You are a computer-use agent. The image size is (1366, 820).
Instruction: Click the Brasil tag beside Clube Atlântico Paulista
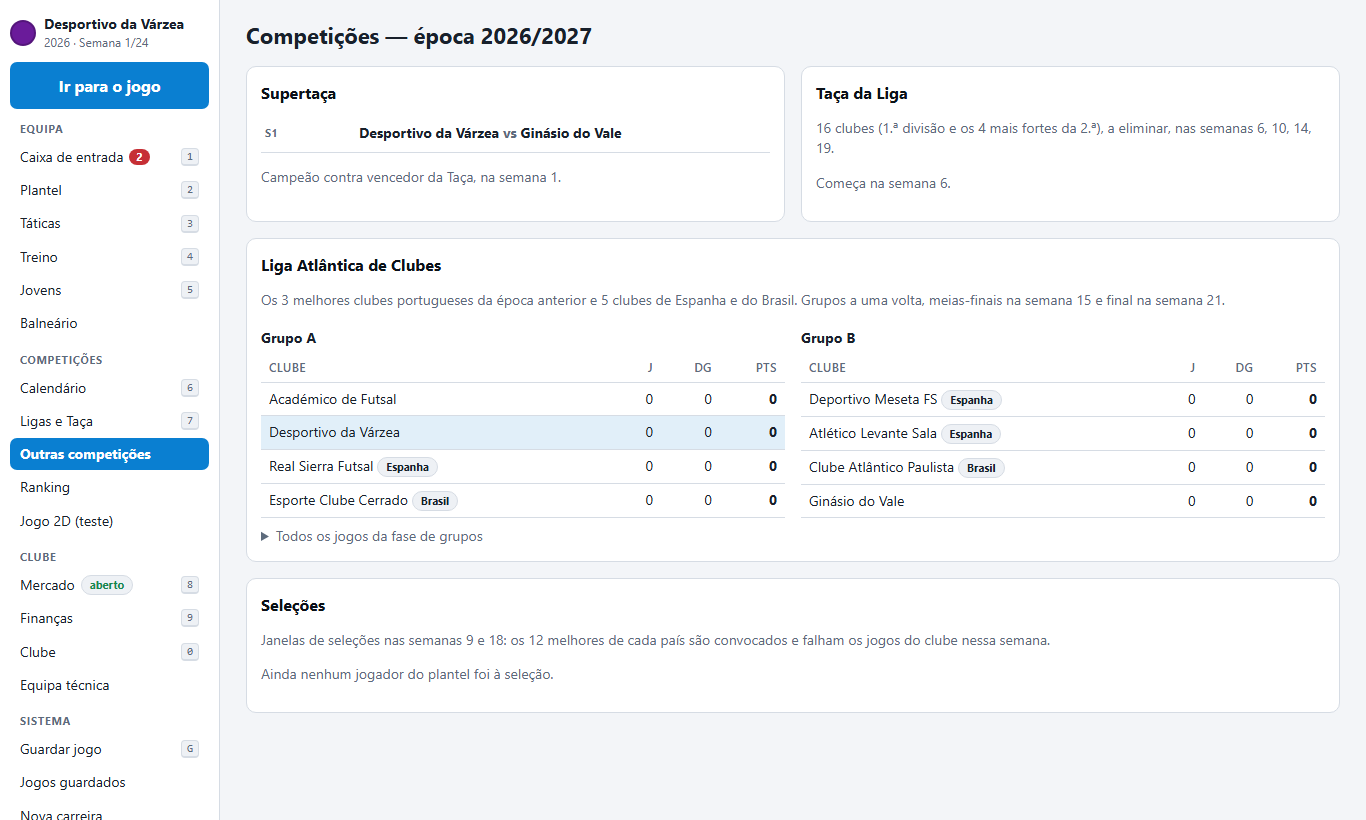[981, 467]
